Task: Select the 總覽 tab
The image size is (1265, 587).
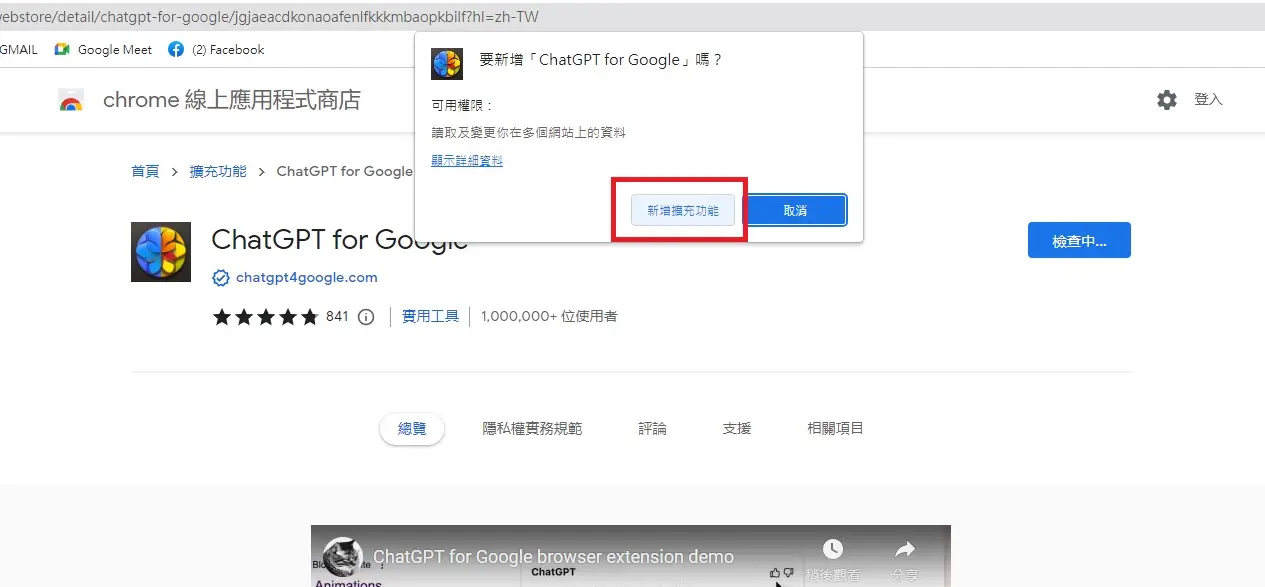Action: tap(412, 428)
